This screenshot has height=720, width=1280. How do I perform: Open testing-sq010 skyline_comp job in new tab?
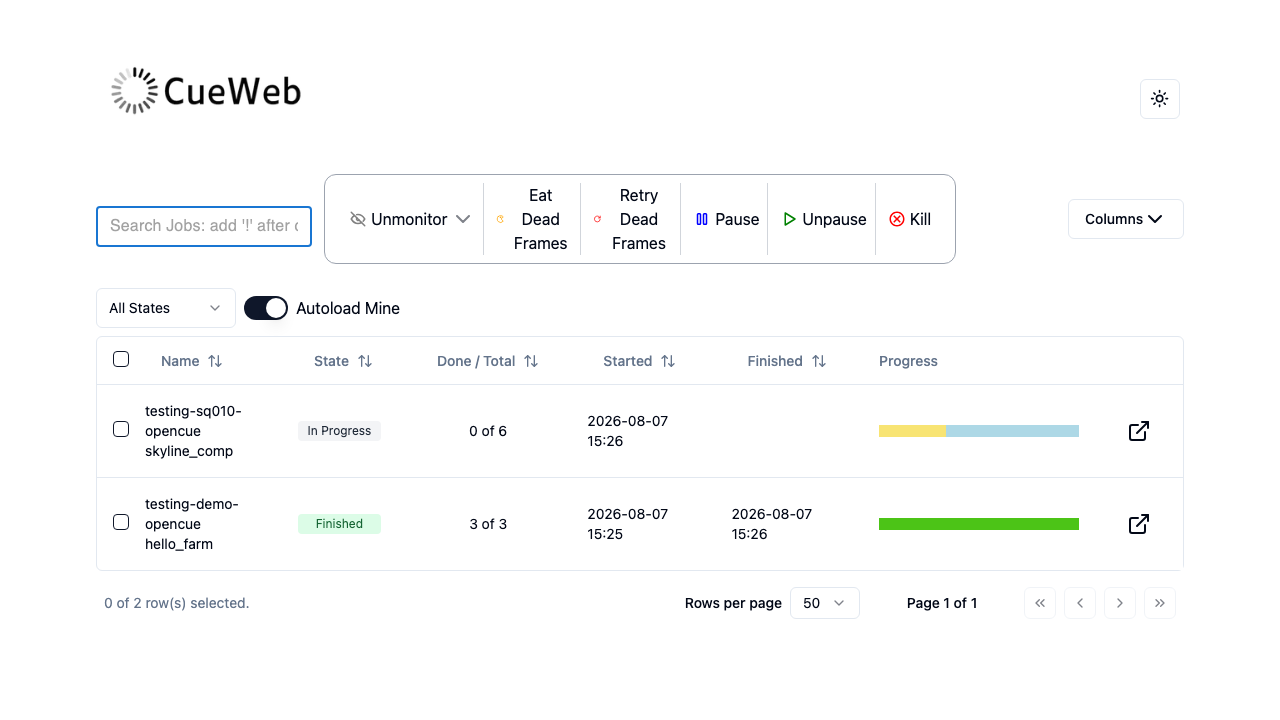1138,431
